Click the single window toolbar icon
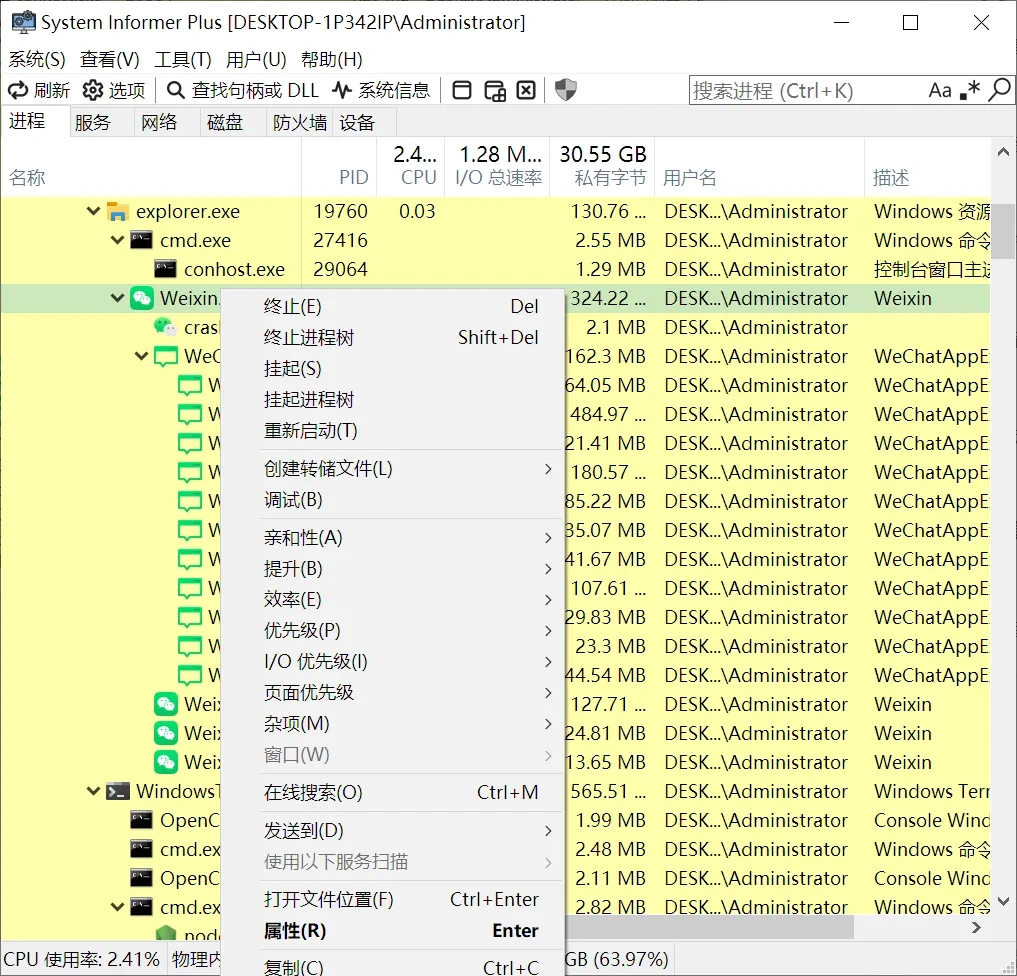Image resolution: width=1017 pixels, height=976 pixels. click(x=462, y=90)
